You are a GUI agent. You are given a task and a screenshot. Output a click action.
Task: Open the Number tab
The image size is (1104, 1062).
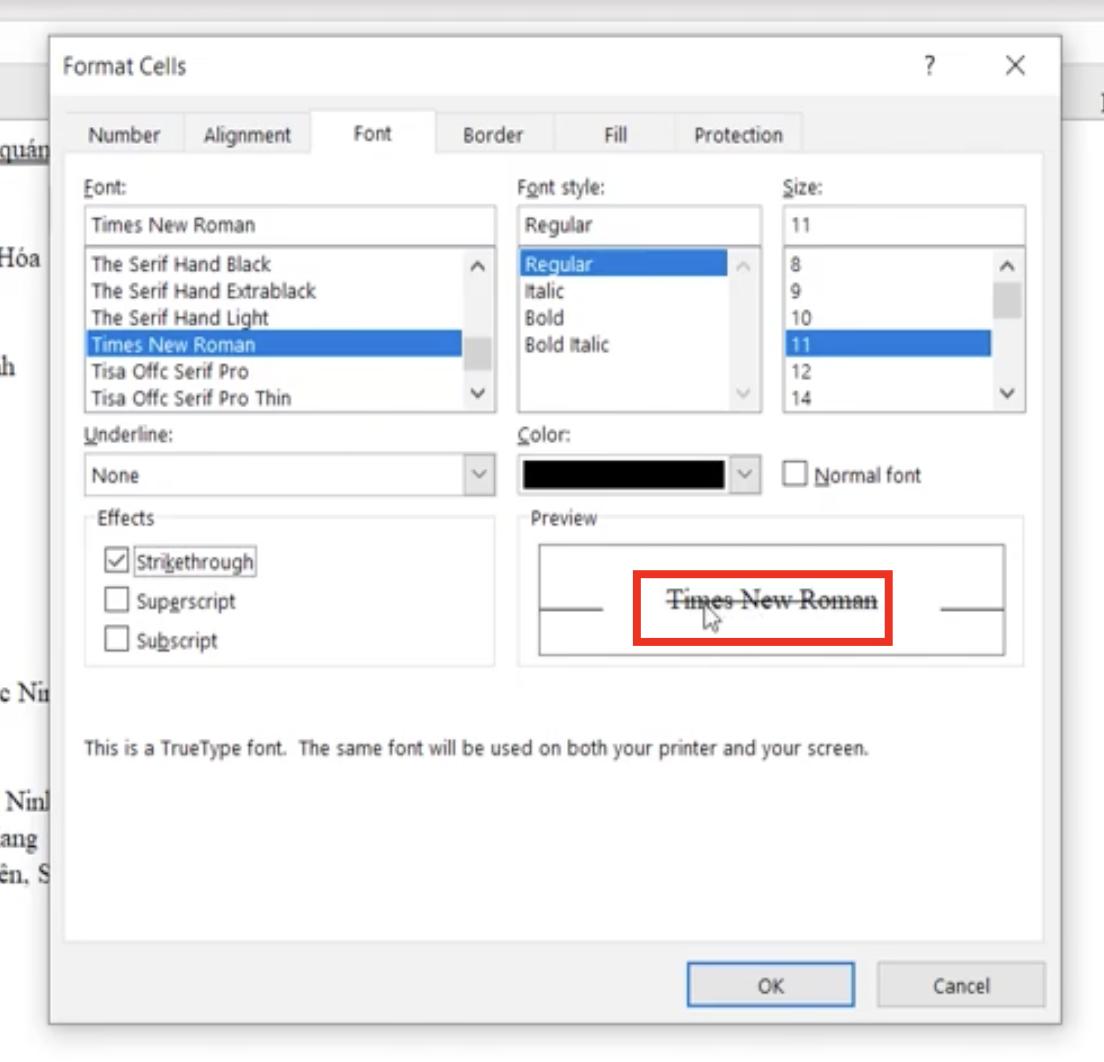tap(124, 135)
